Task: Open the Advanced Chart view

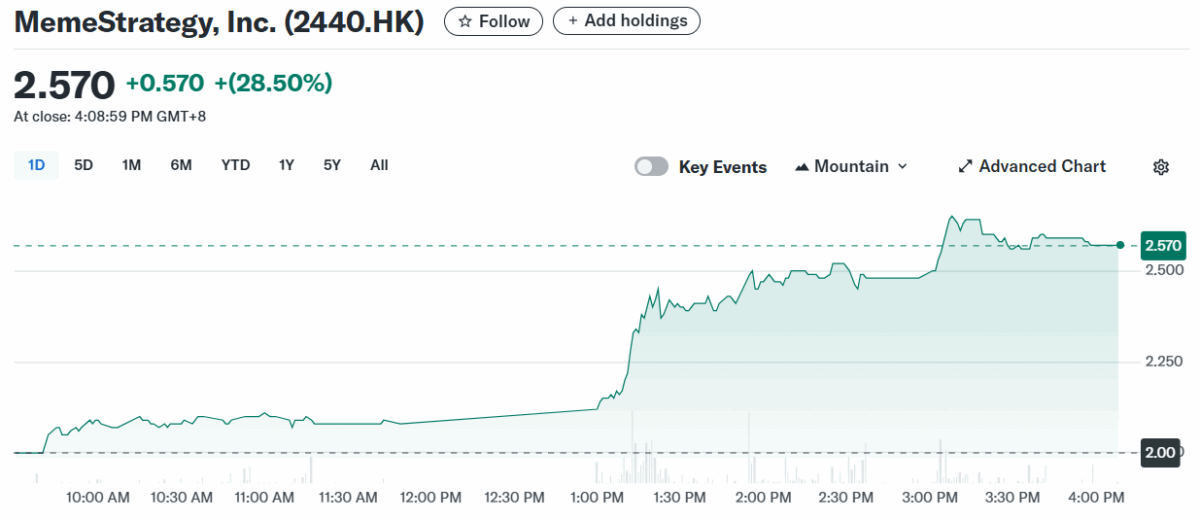Action: click(1032, 167)
